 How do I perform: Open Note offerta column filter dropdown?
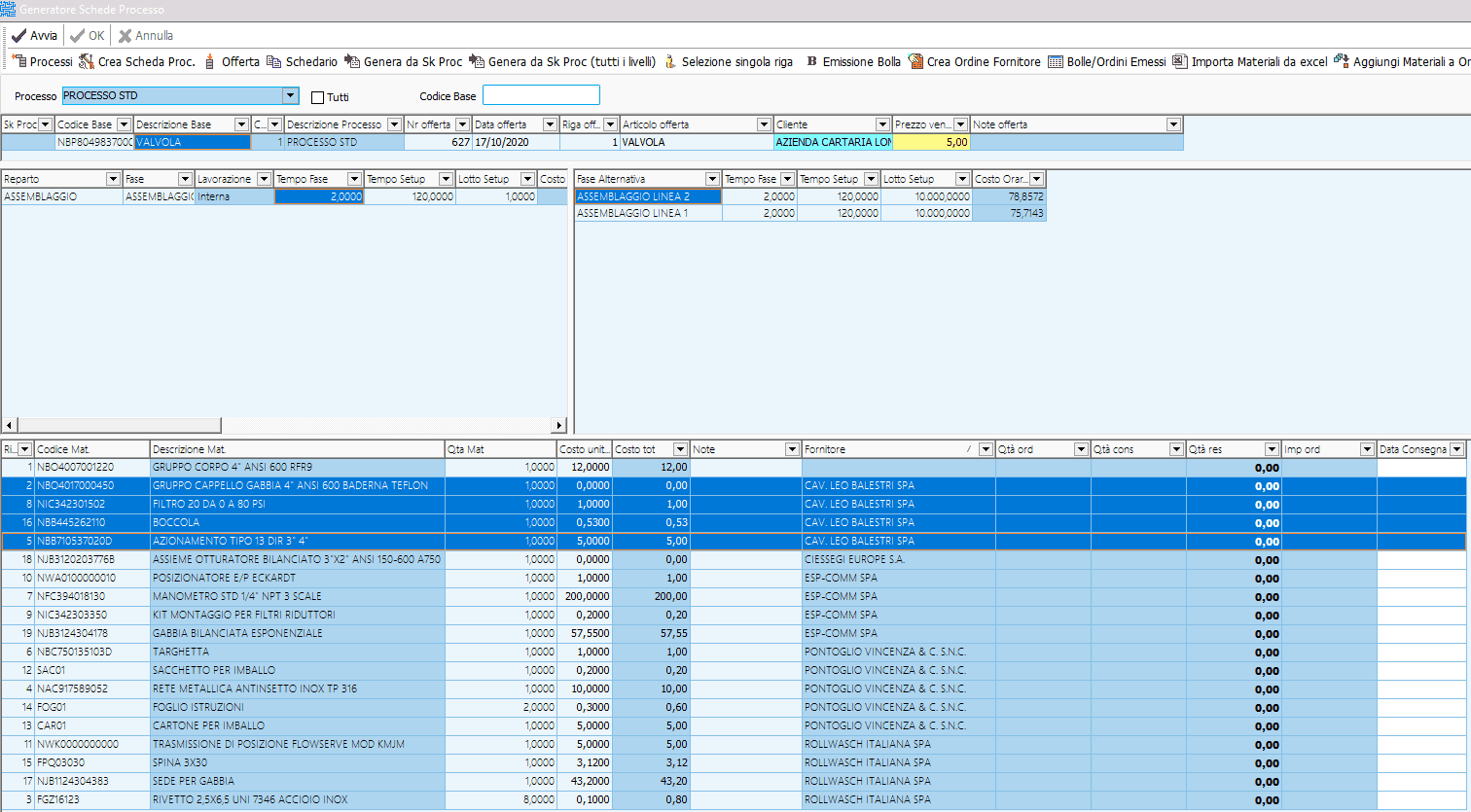tap(1173, 124)
